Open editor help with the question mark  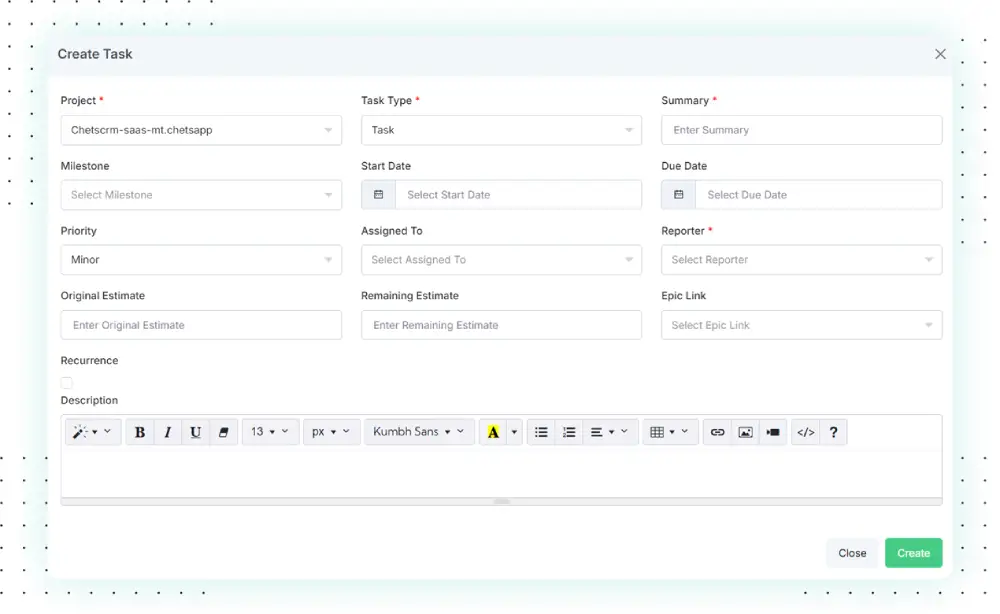[833, 432]
